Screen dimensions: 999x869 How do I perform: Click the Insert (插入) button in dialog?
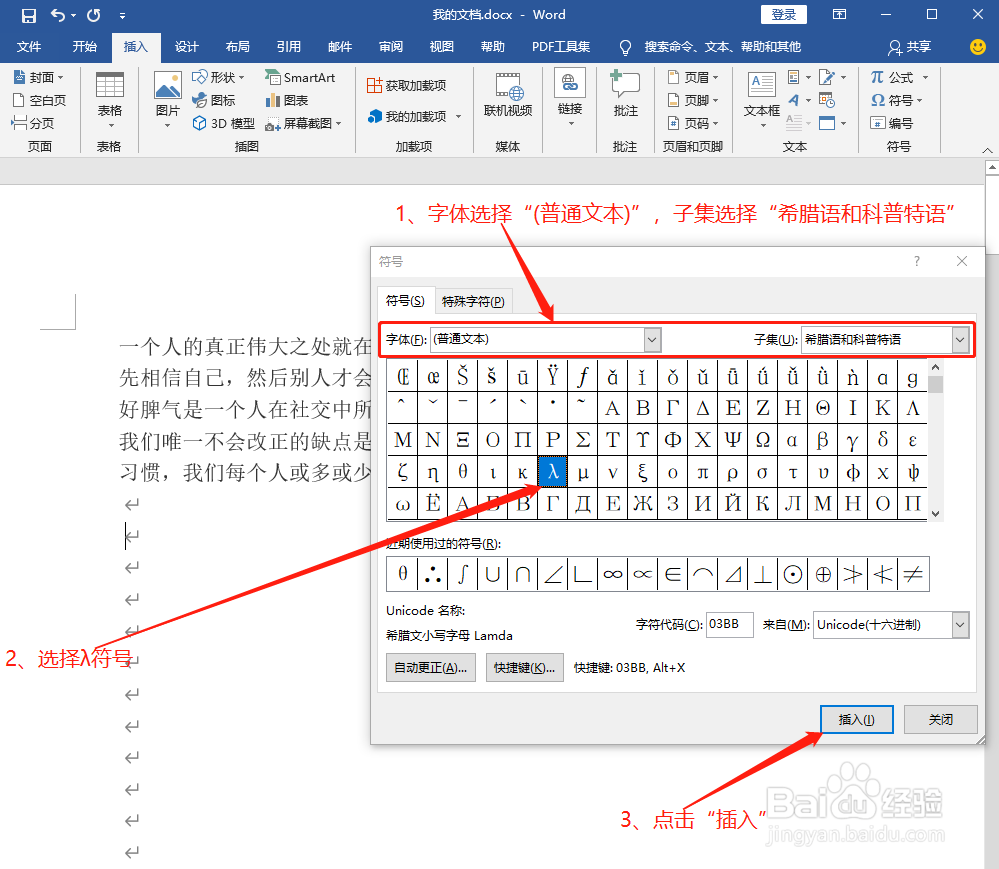pyautogui.click(x=856, y=719)
